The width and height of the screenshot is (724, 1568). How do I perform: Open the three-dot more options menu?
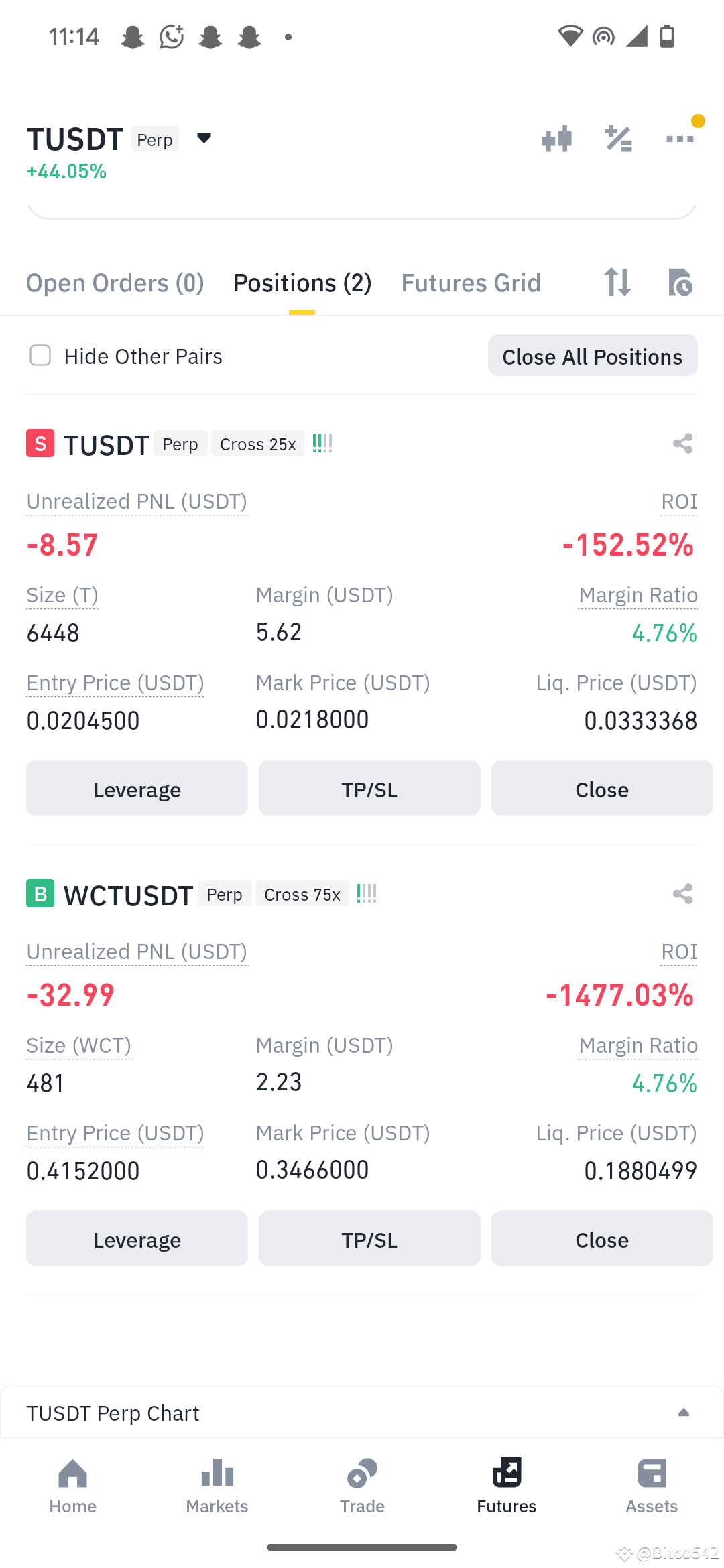680,139
